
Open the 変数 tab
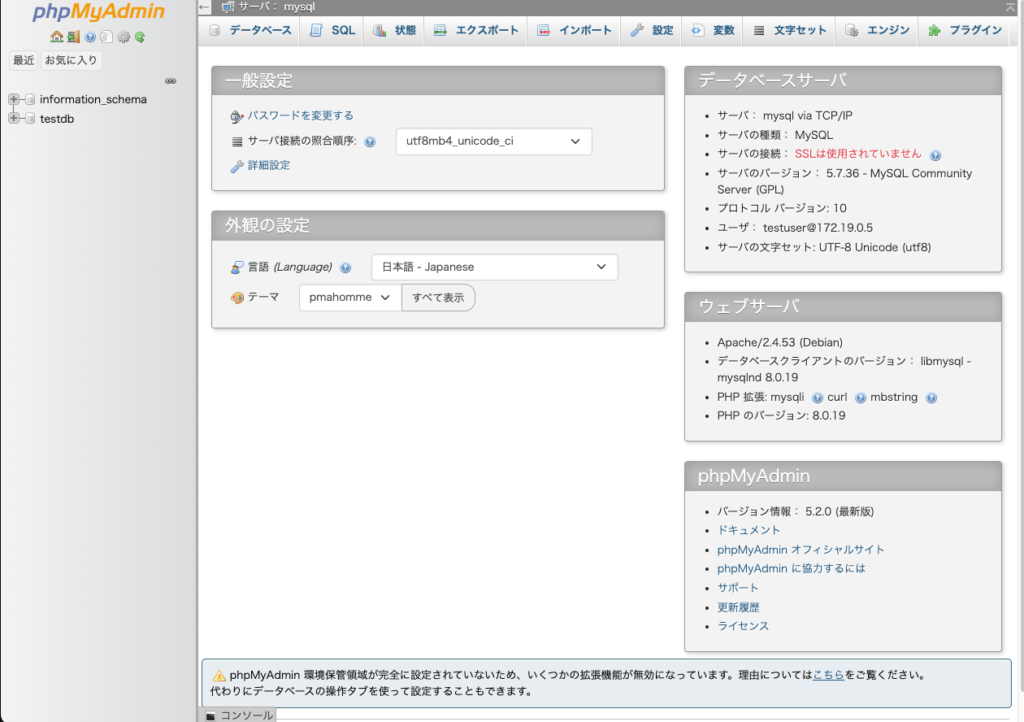coord(712,30)
